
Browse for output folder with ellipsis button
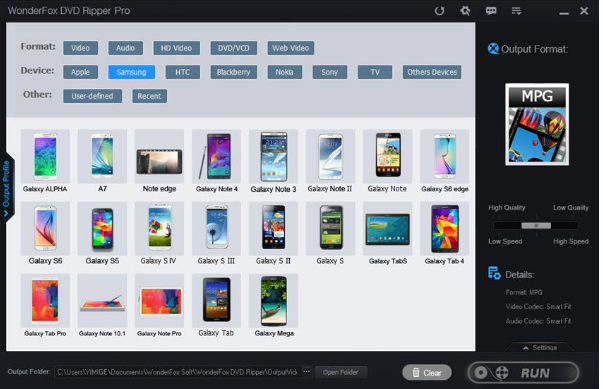[x=306, y=372]
